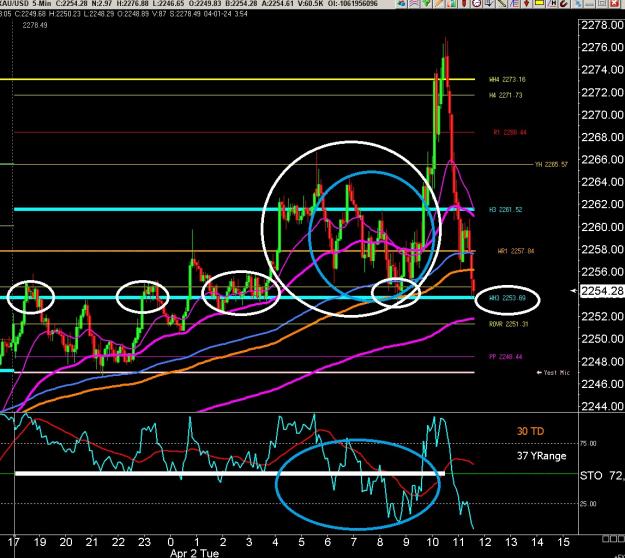Click the blue-red globe icon in toolbar
Viewport: 625px width, 558px height.
click(402, 4)
